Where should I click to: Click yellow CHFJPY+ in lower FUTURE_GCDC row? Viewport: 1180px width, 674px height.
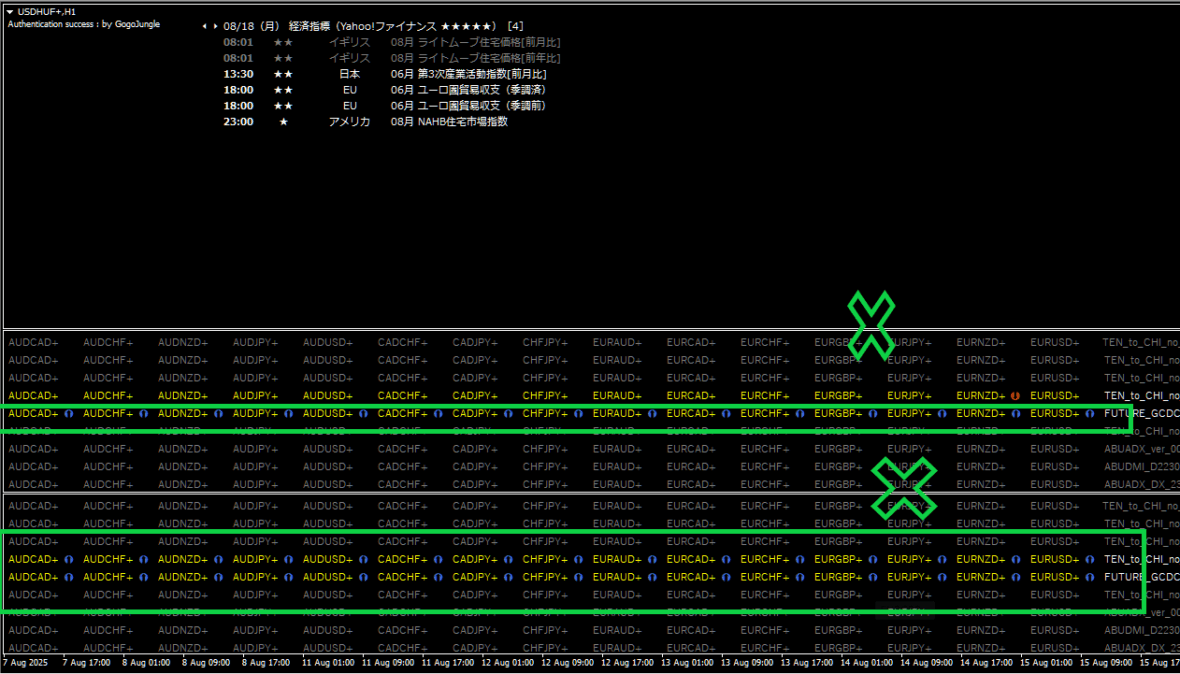pyautogui.click(x=546, y=577)
